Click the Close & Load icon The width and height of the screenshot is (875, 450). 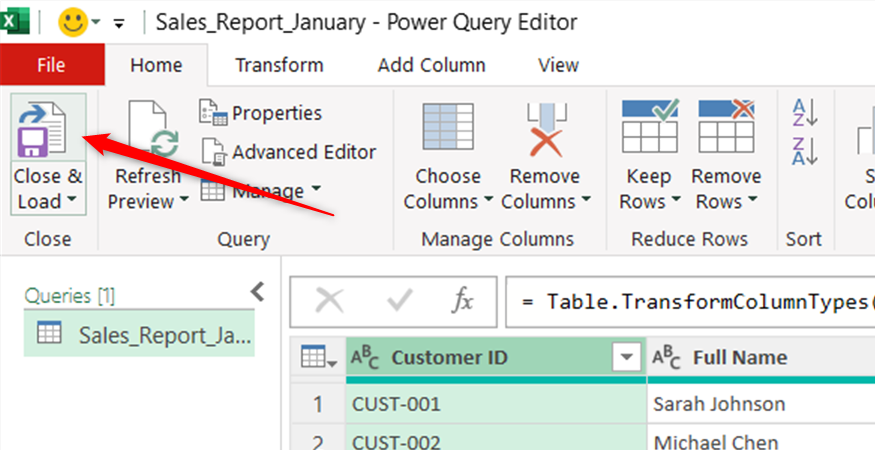pyautogui.click(x=42, y=127)
